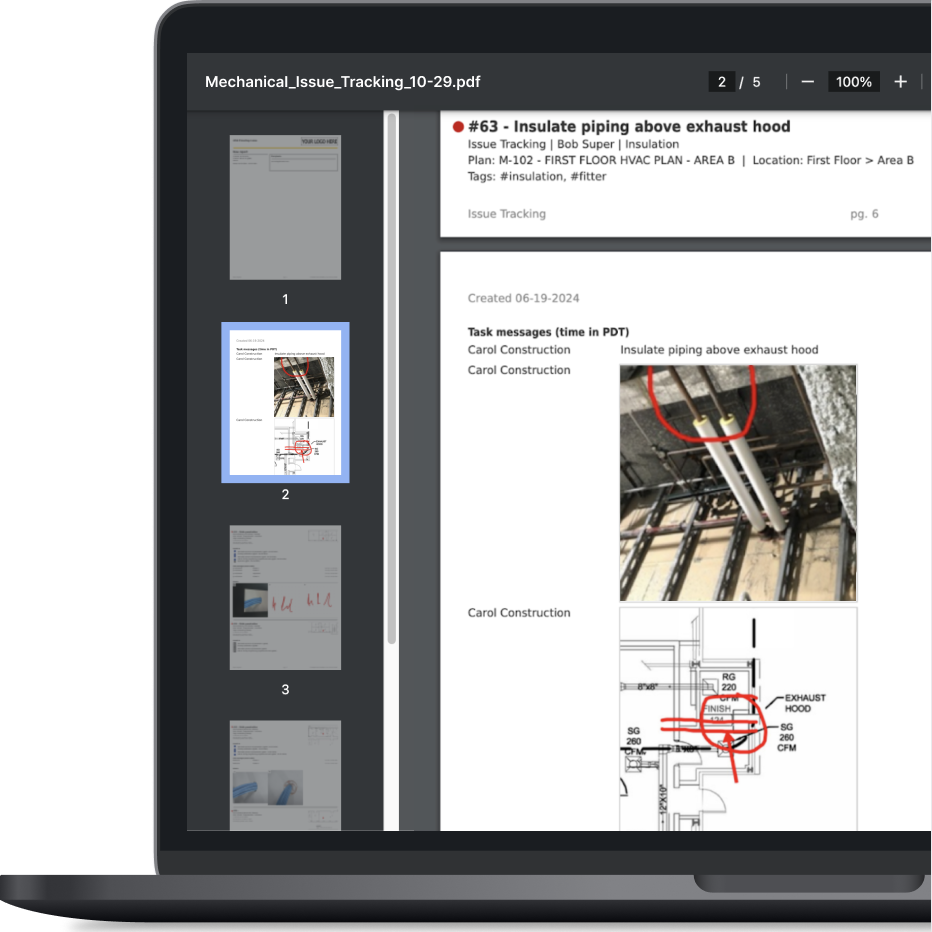This screenshot has width=932, height=932.
Task: Click the zoom out minus icon
Action: pyautogui.click(x=808, y=82)
